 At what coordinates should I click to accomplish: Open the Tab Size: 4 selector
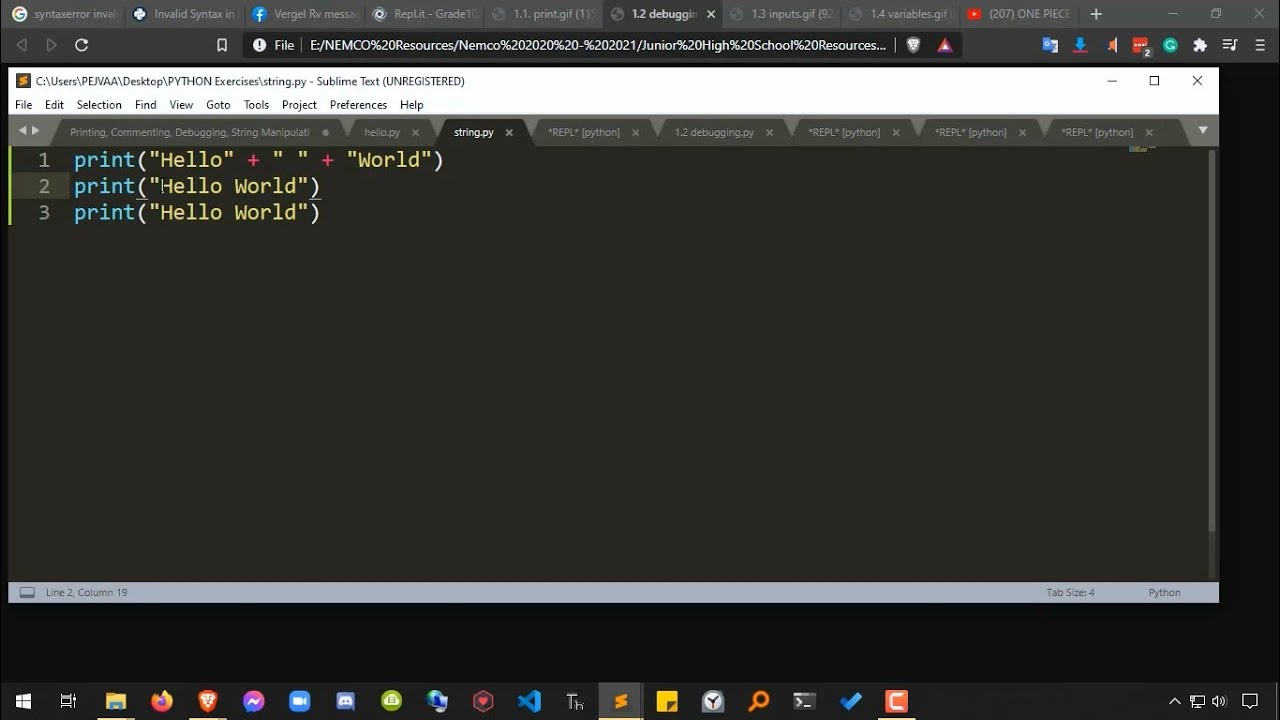[x=1070, y=592]
